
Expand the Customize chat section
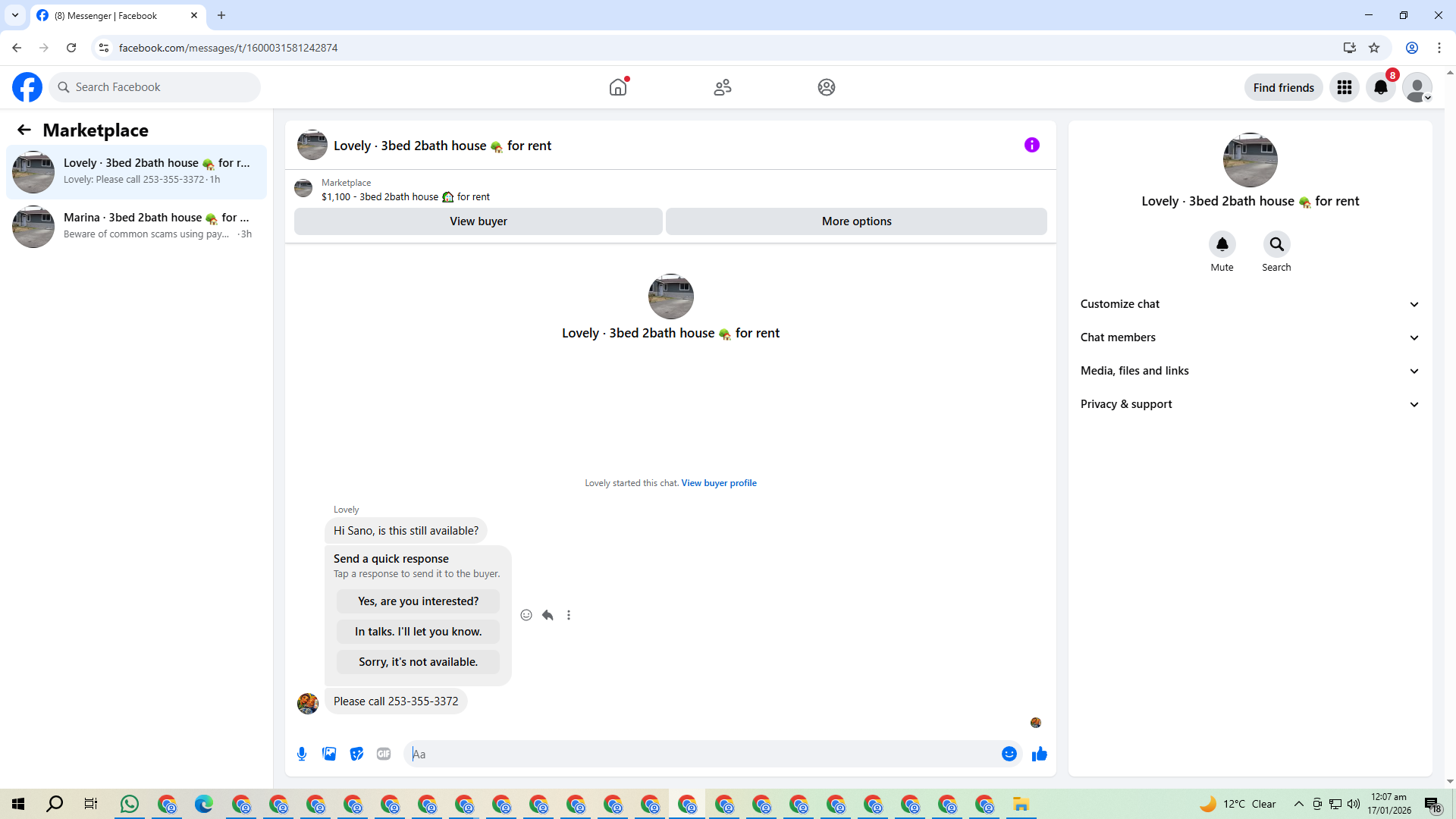point(1249,304)
